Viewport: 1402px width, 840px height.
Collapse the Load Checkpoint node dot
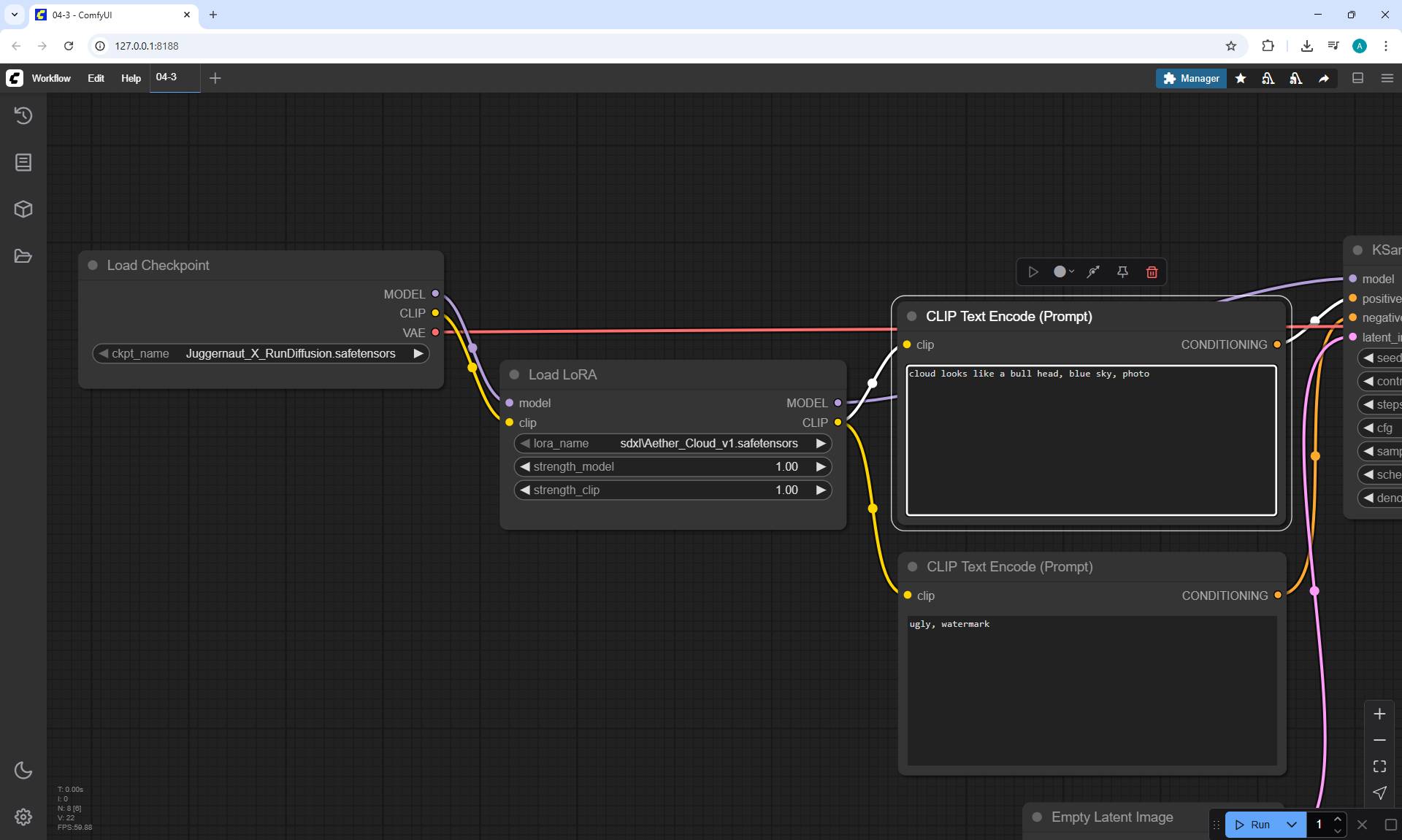point(93,266)
